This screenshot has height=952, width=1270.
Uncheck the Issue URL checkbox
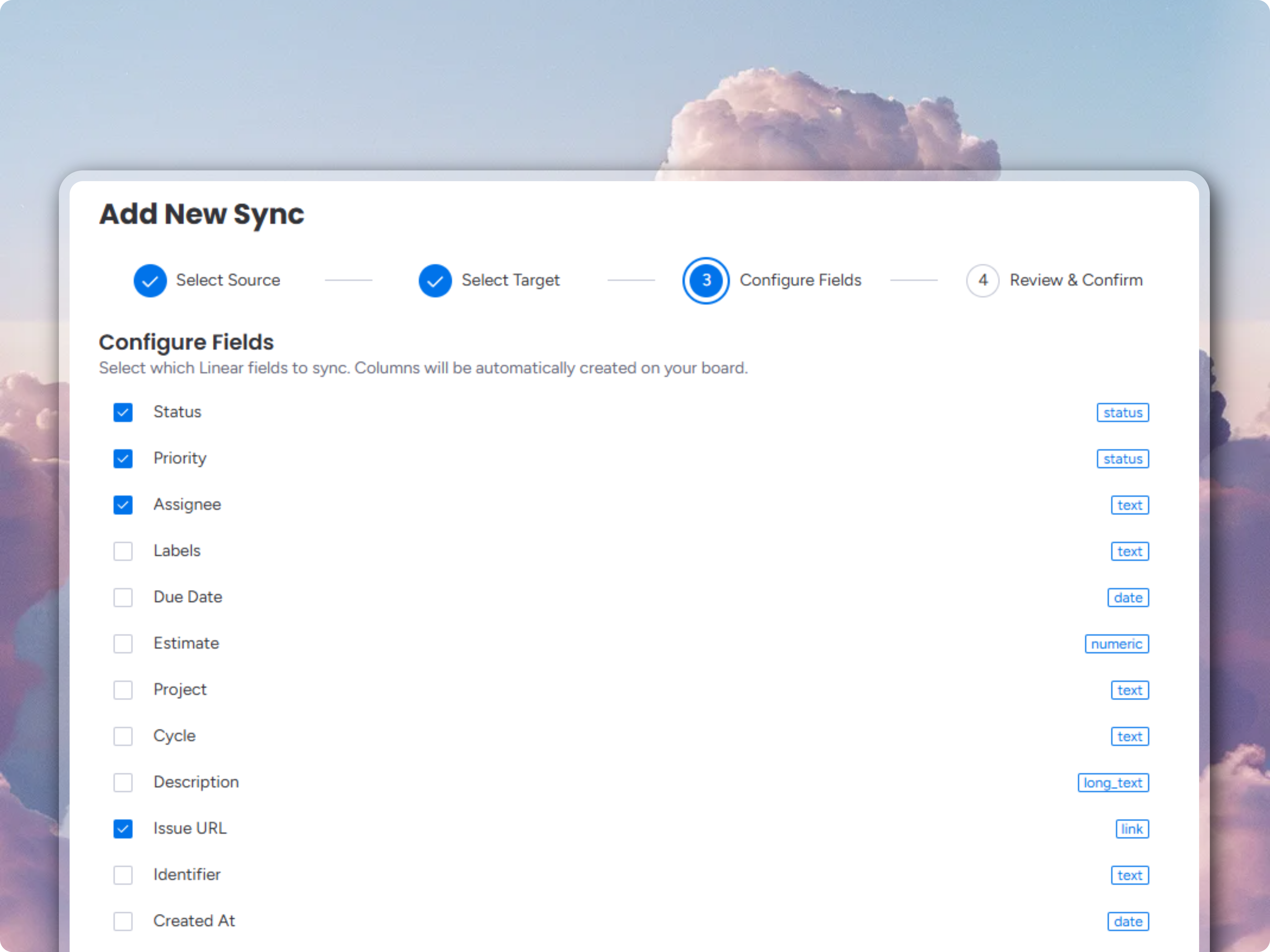123,829
